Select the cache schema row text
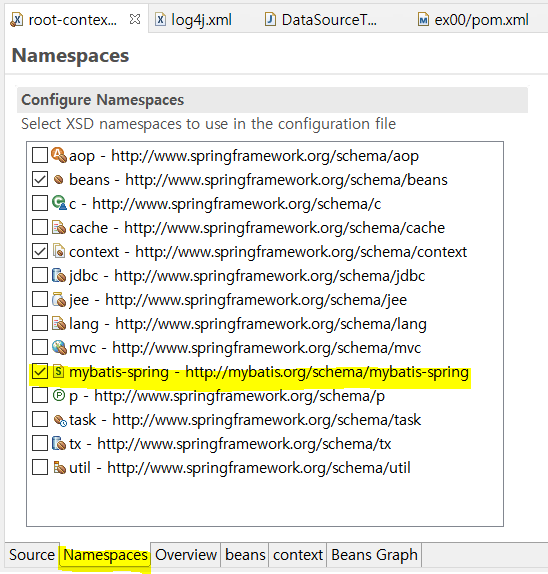Viewport: 548px width, 574px height. pos(257,228)
